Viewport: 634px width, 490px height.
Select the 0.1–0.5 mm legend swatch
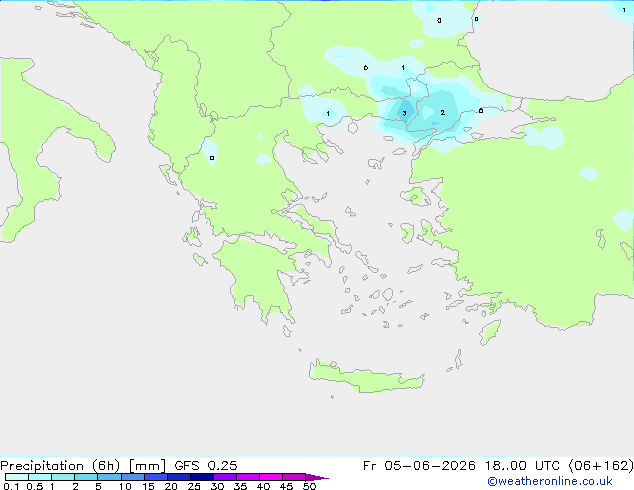pyautogui.click(x=17, y=477)
